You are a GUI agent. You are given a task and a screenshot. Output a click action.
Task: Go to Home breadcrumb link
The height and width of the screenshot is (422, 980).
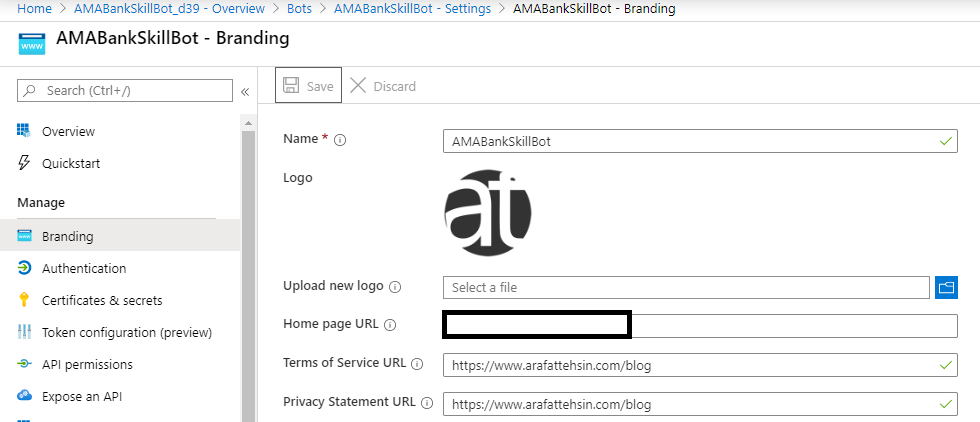(x=34, y=9)
